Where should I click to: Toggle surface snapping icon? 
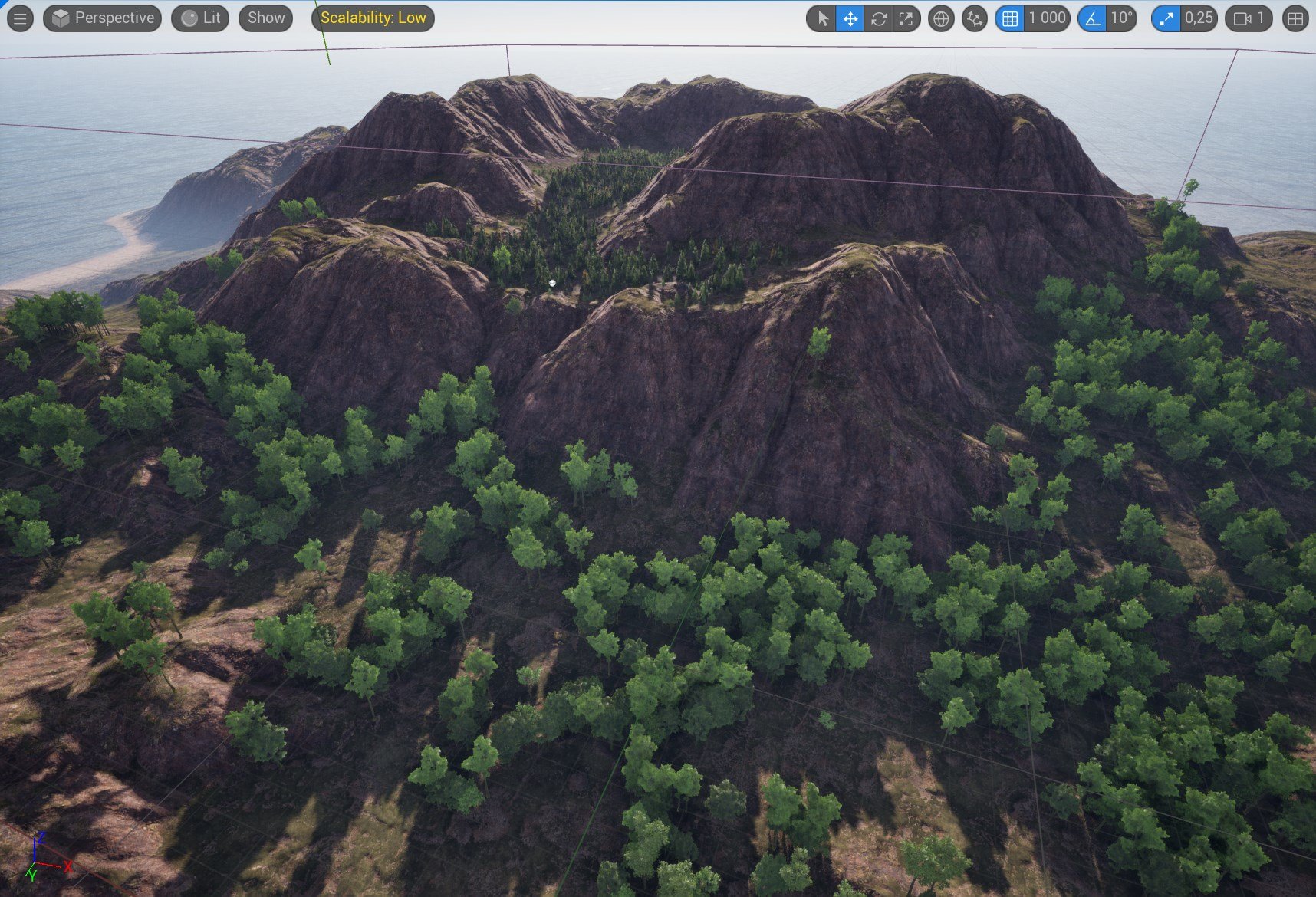pyautogui.click(x=975, y=18)
